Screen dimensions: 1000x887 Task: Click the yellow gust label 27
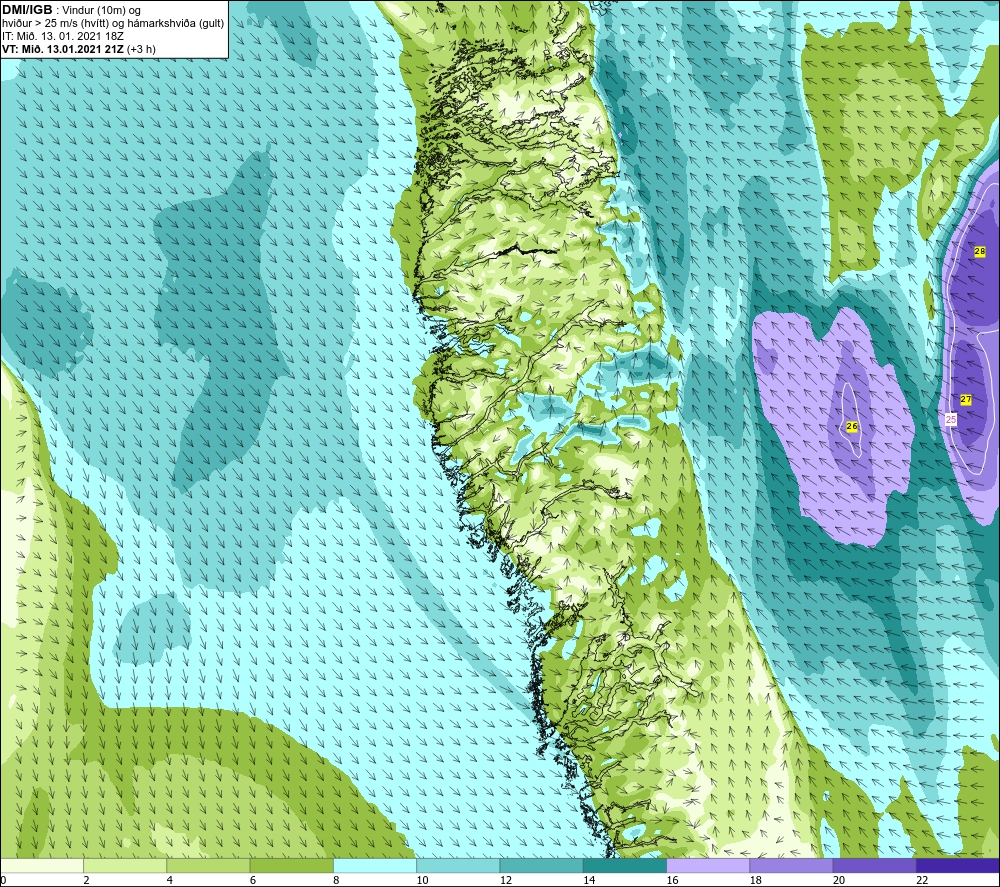(966, 399)
